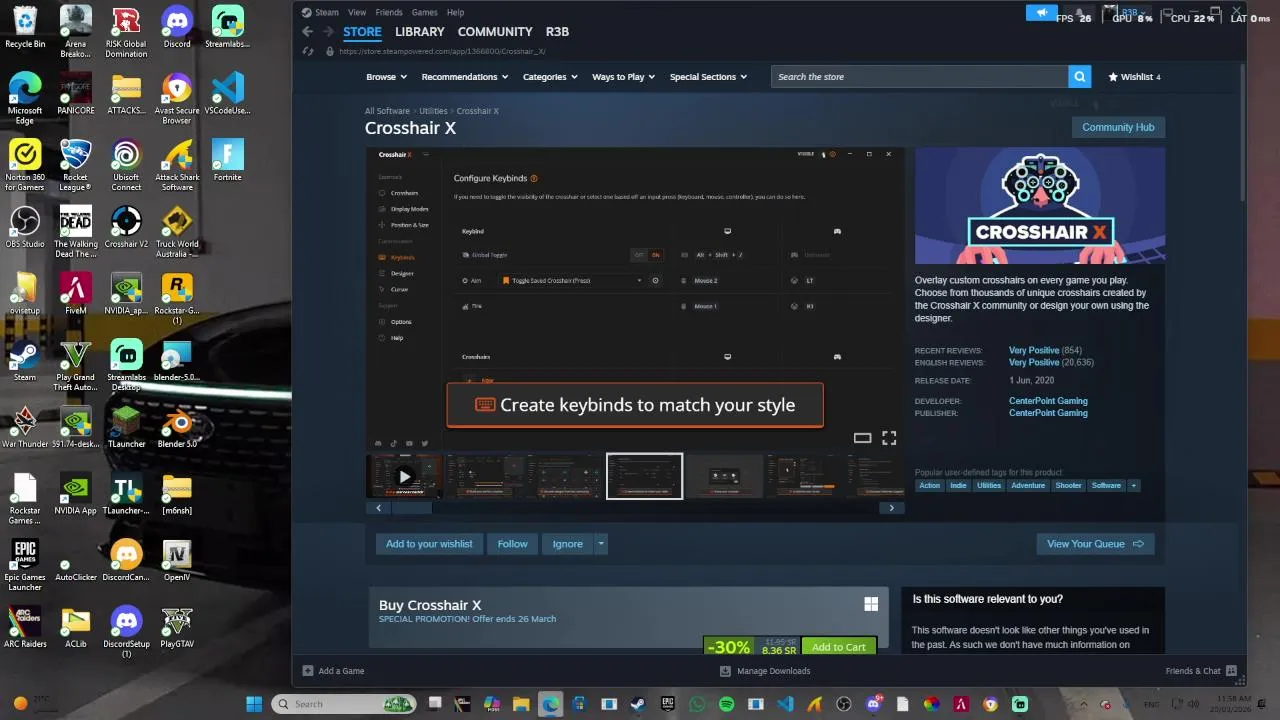Open Fortnite desktop icon

pyautogui.click(x=227, y=161)
